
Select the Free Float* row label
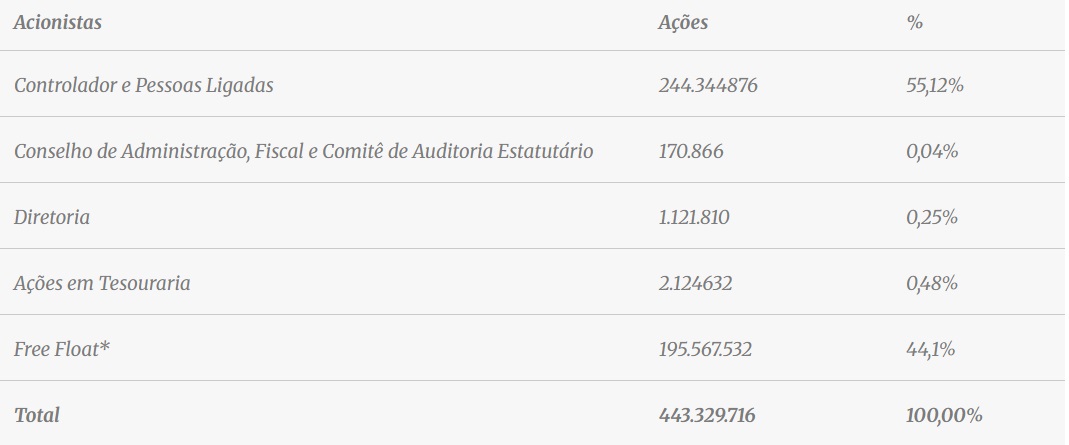[x=62, y=349]
